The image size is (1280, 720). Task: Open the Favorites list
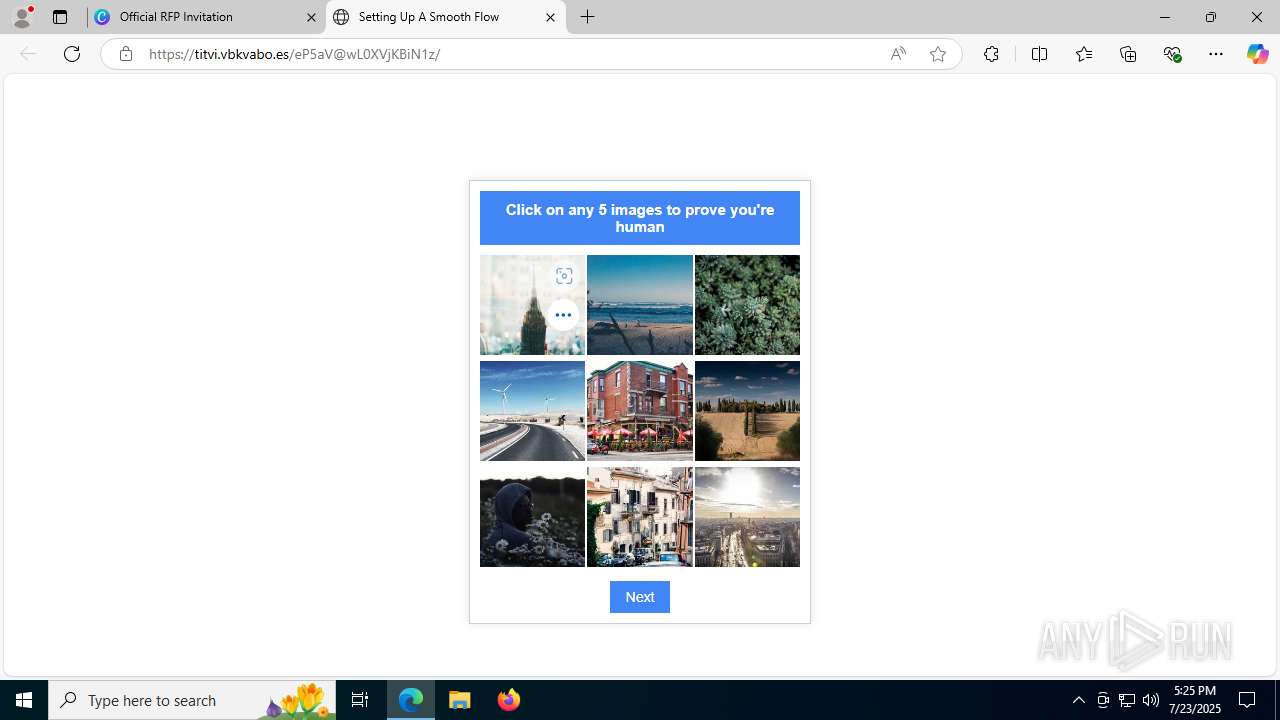(1084, 54)
